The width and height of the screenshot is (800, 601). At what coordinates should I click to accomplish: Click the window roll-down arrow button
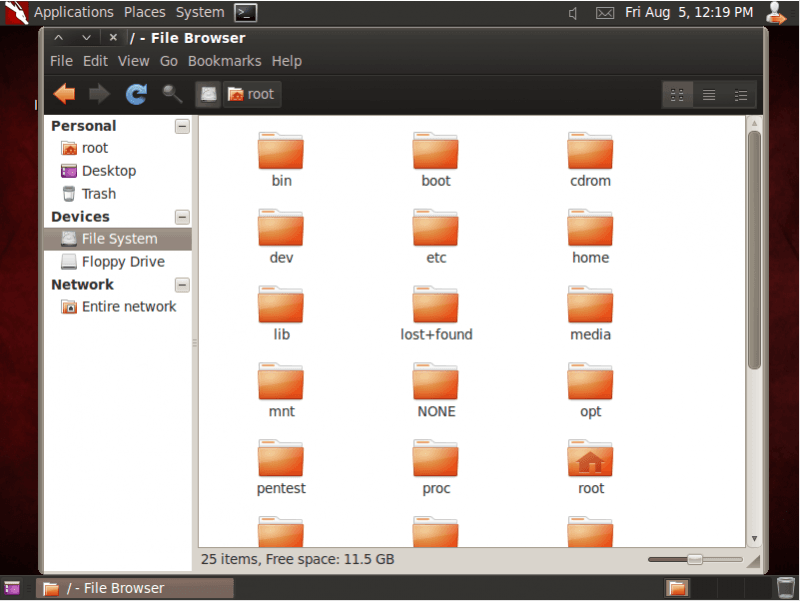click(86, 38)
